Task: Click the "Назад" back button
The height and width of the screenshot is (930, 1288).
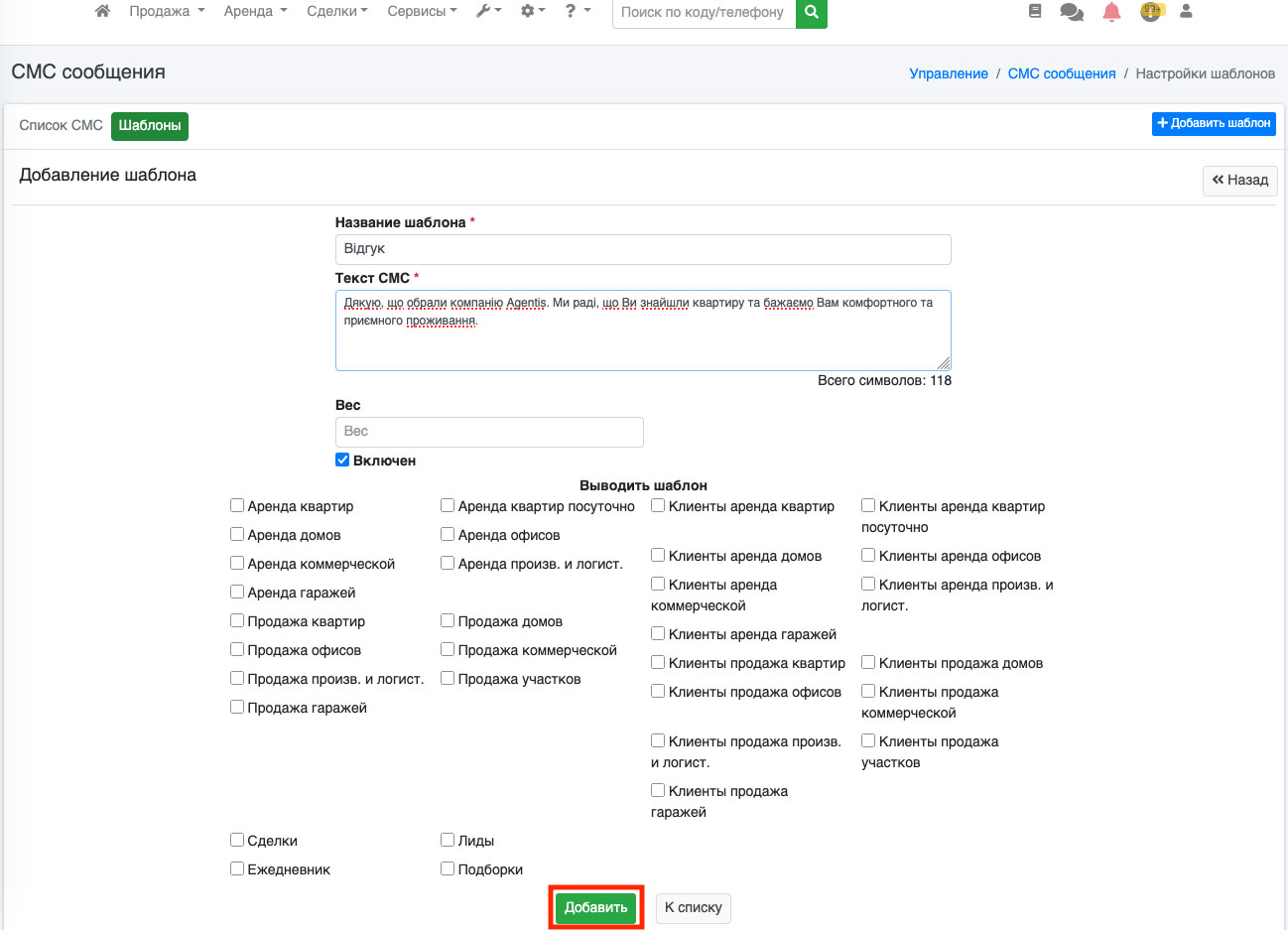Action: click(1239, 181)
